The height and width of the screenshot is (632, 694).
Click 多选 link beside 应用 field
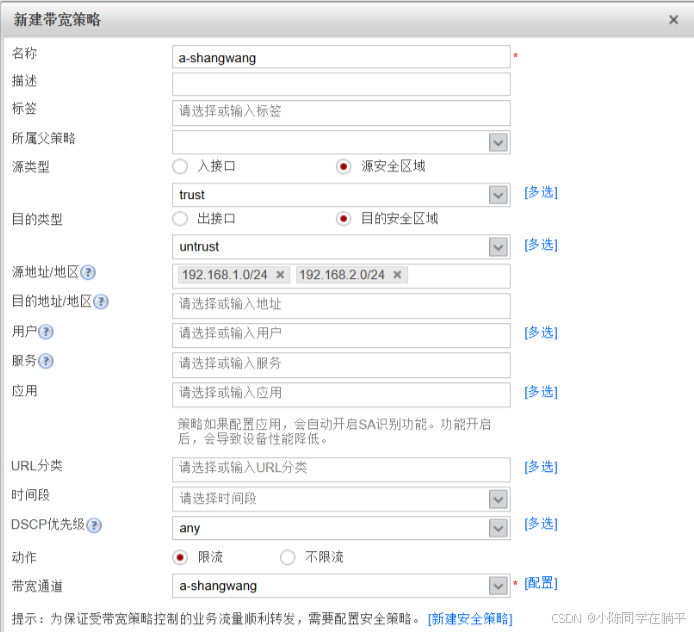pos(540,392)
